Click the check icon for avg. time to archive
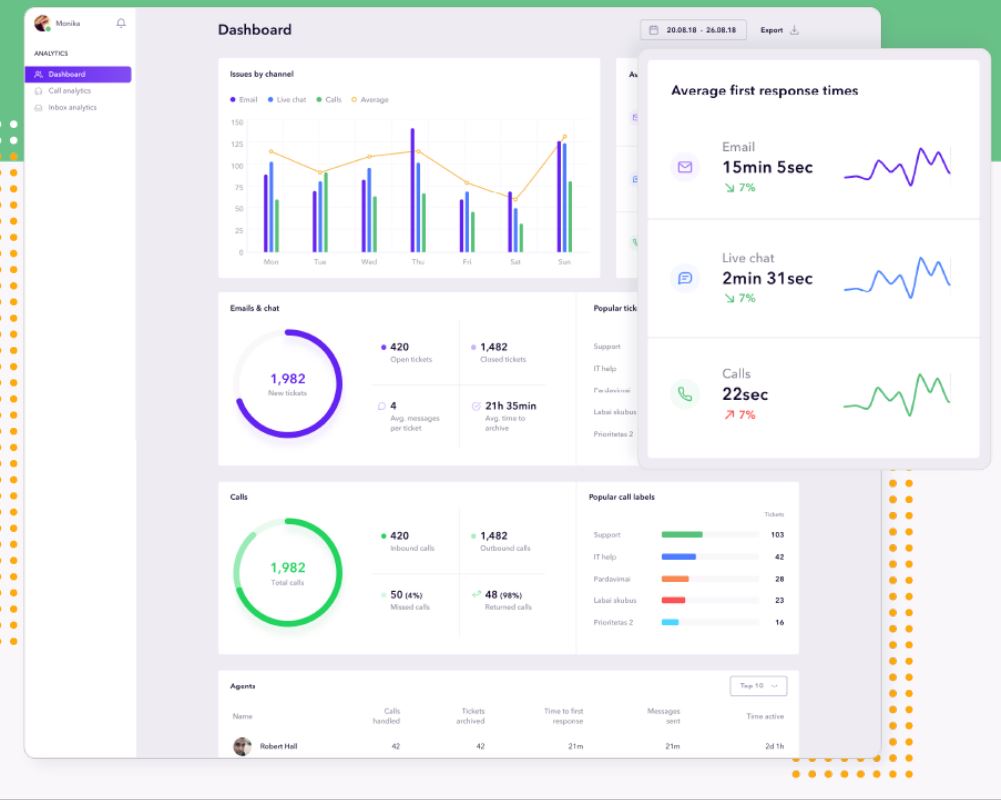The image size is (1001, 800). coord(476,406)
